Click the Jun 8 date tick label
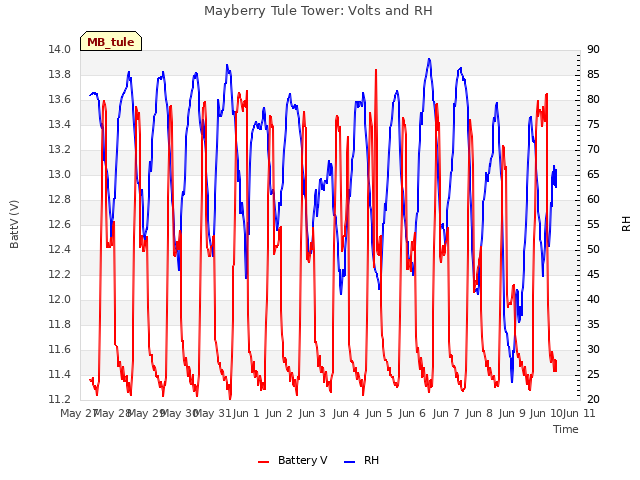 point(479,414)
